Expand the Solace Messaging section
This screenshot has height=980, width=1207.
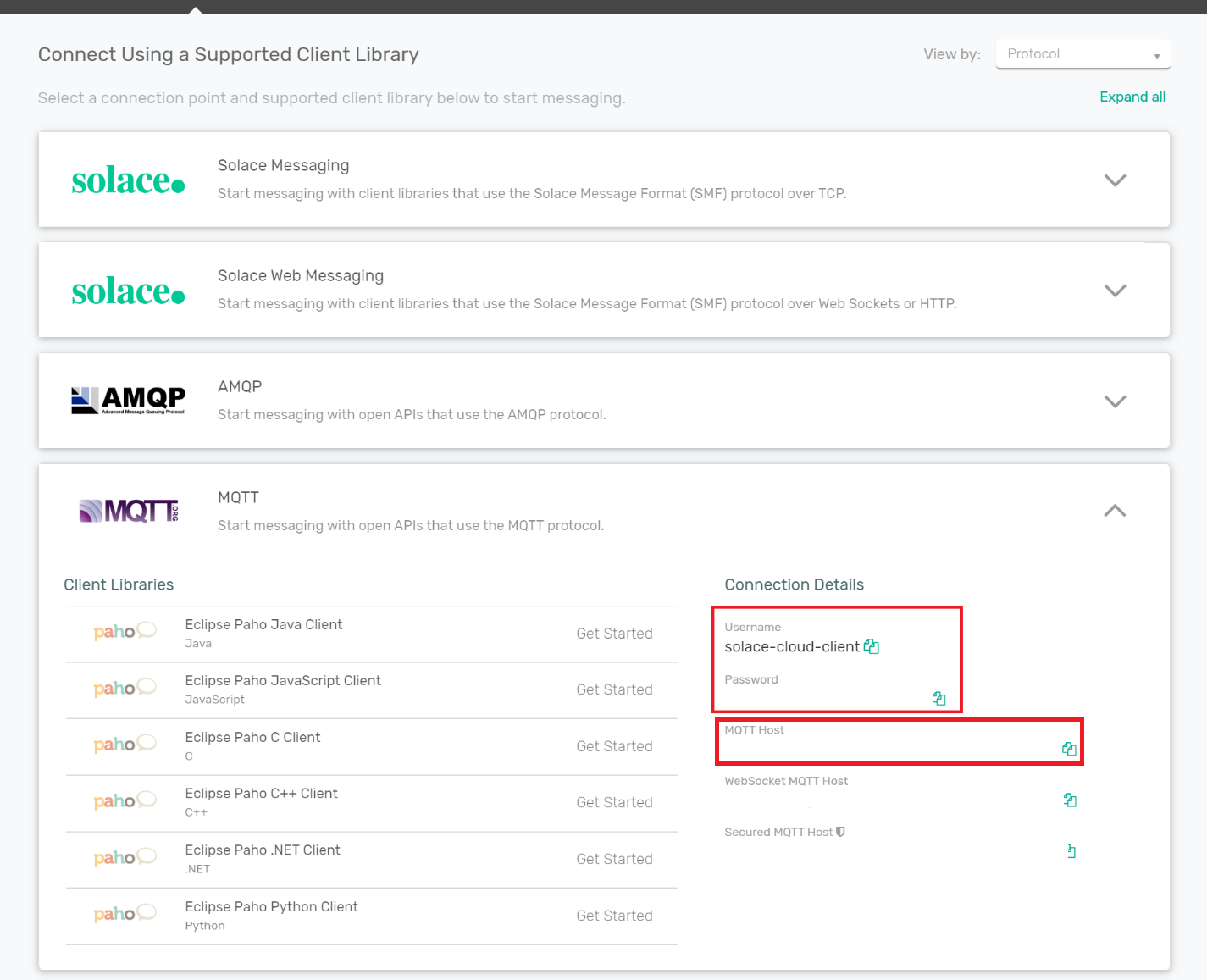(1116, 180)
